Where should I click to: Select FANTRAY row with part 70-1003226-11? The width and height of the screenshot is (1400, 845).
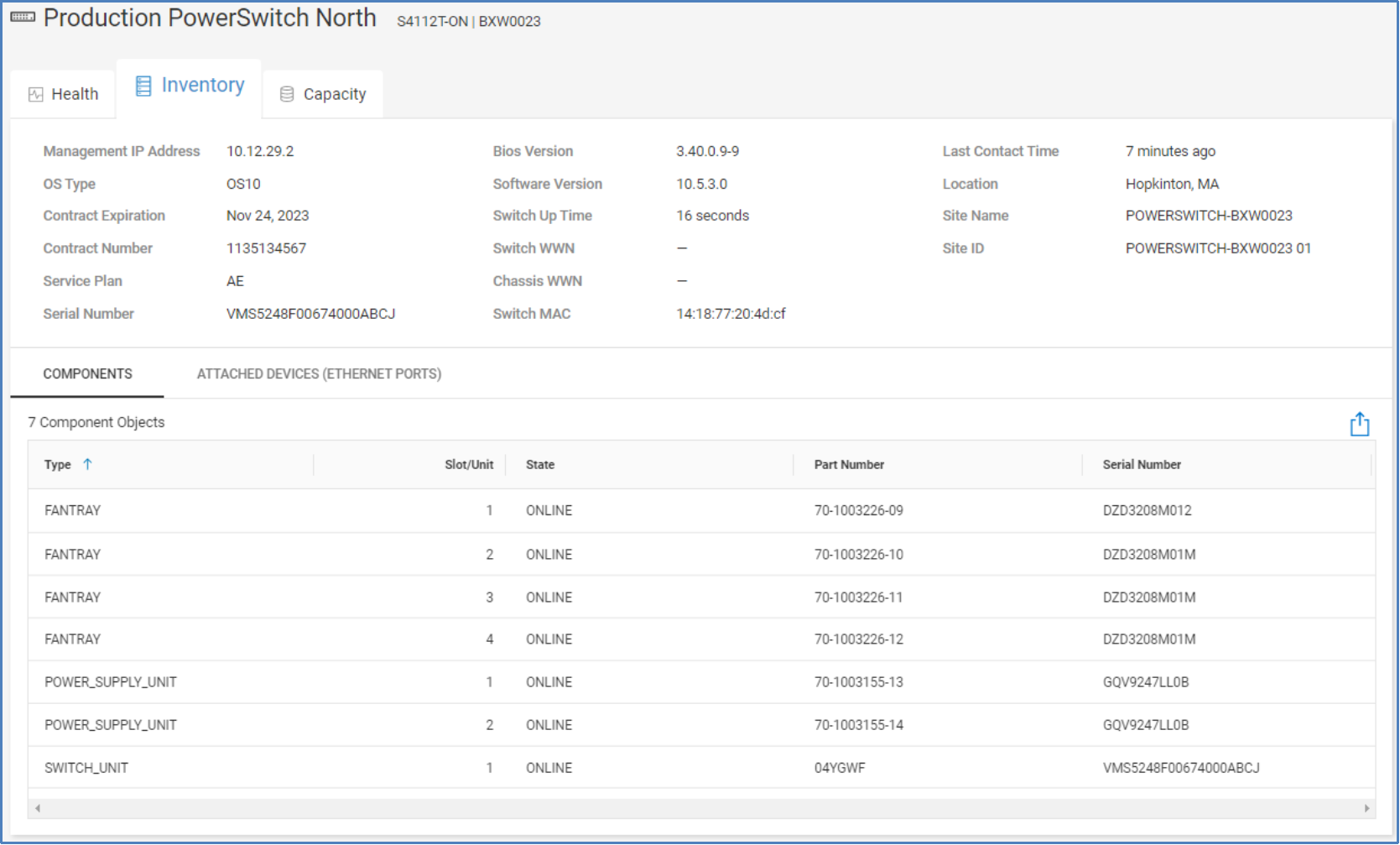701,597
